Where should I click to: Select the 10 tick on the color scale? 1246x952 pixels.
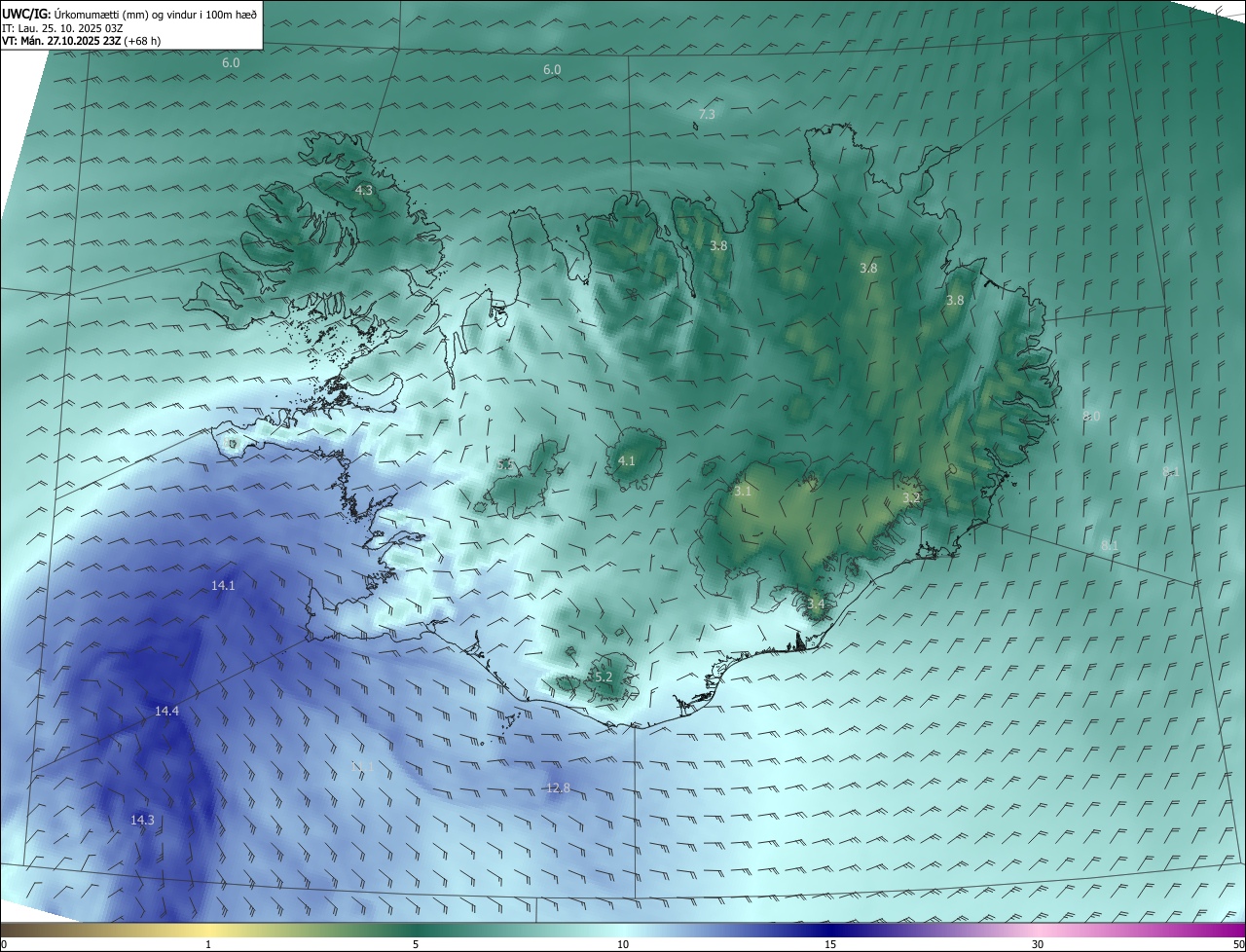point(623,944)
